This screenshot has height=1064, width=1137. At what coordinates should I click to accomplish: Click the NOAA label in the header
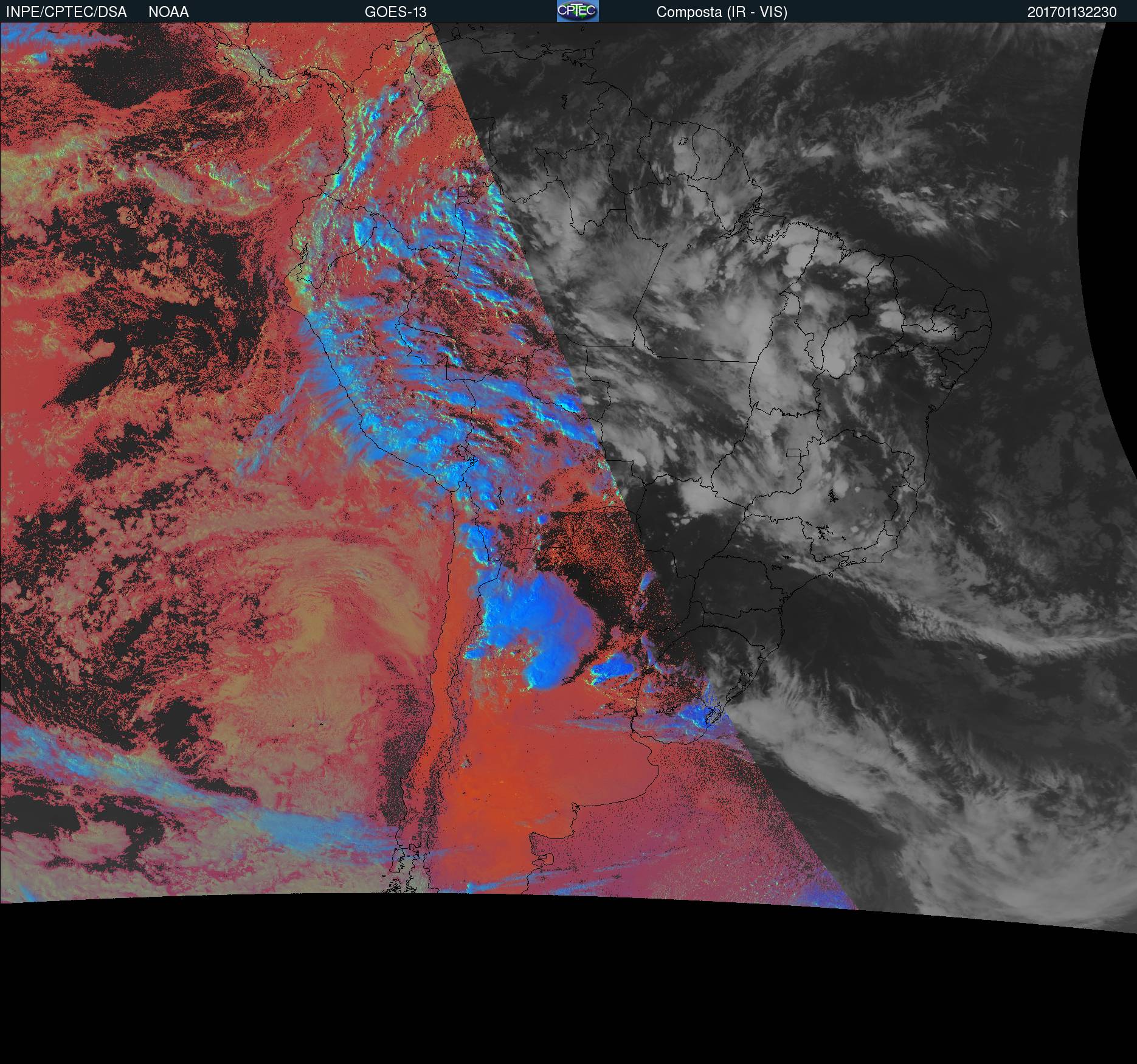click(x=168, y=12)
